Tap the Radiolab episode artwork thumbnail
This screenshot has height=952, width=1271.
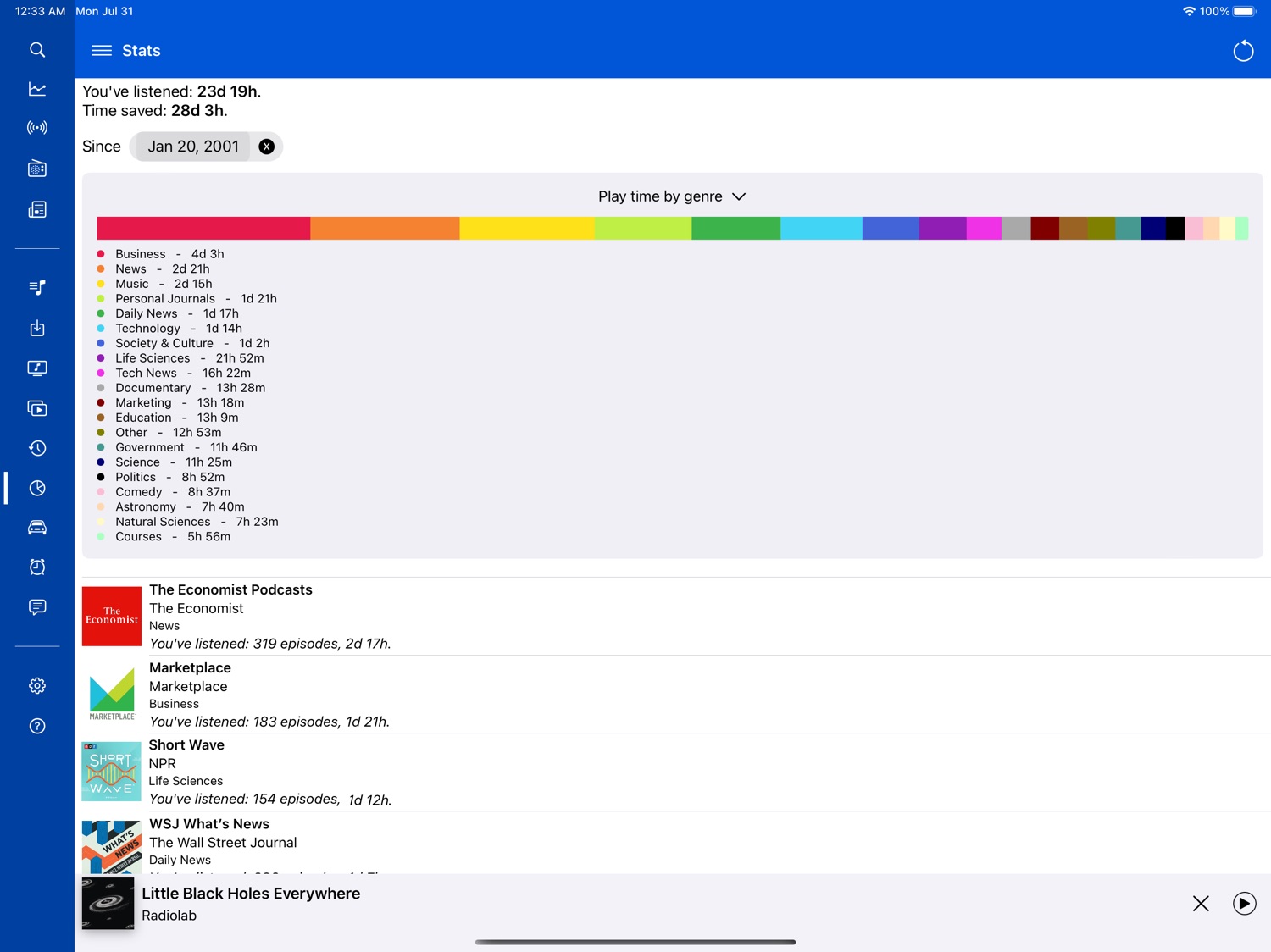click(x=108, y=903)
